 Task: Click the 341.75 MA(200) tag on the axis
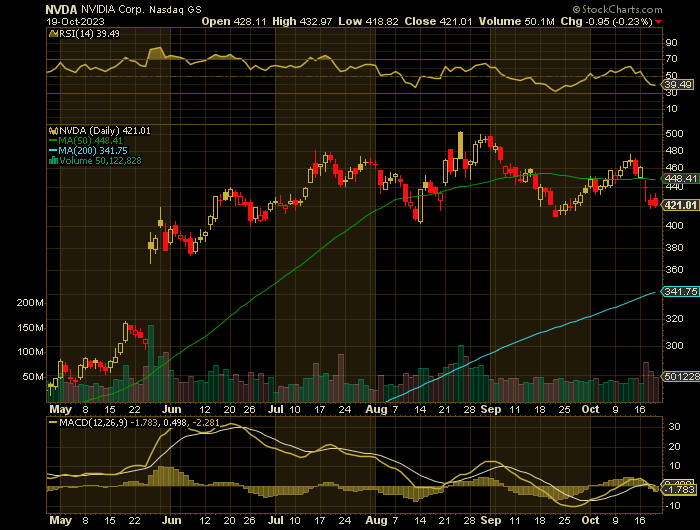pyautogui.click(x=681, y=292)
